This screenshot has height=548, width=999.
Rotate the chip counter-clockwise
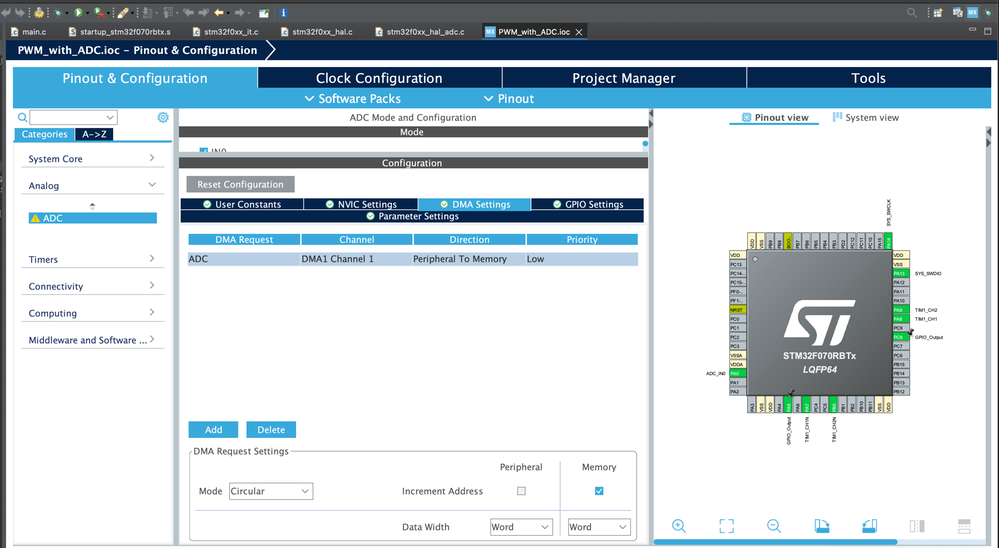point(870,526)
